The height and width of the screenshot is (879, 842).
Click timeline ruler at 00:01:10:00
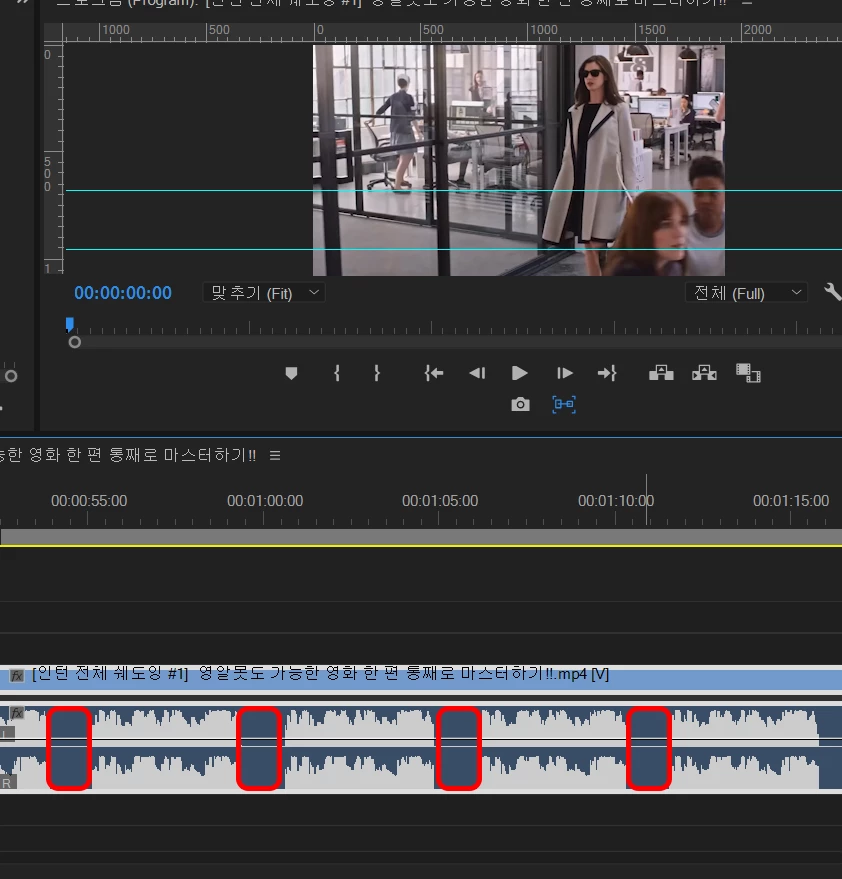pos(616,501)
